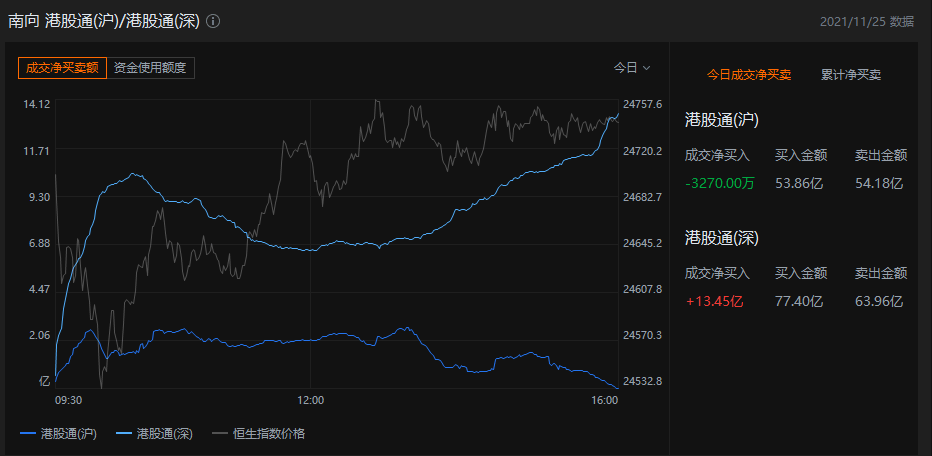Open the 今日 time range dropdown
Viewport: 932px width, 456px height.
tap(632, 68)
